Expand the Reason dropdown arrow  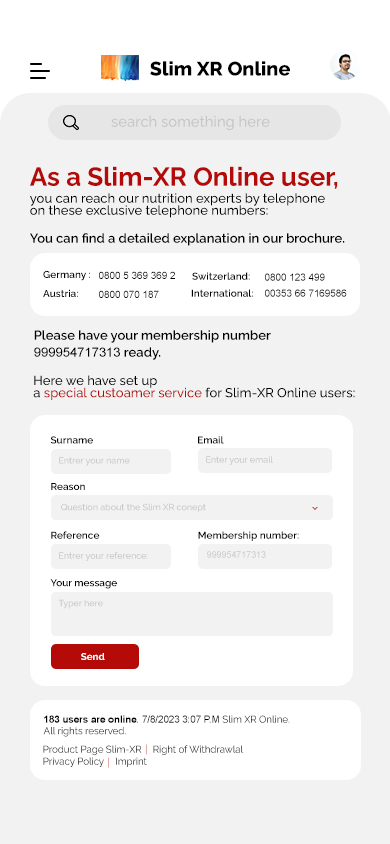point(315,508)
